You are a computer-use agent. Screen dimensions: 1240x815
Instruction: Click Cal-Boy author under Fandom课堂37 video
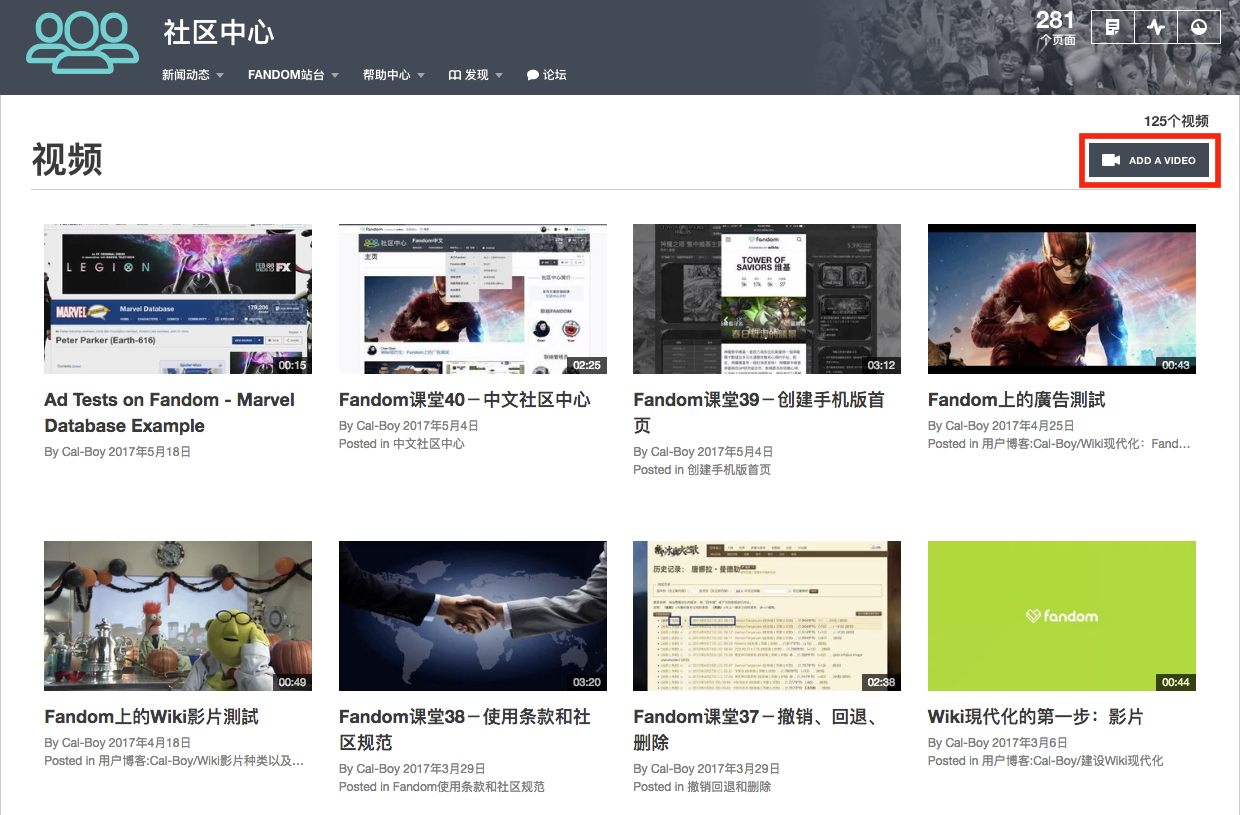(x=672, y=769)
